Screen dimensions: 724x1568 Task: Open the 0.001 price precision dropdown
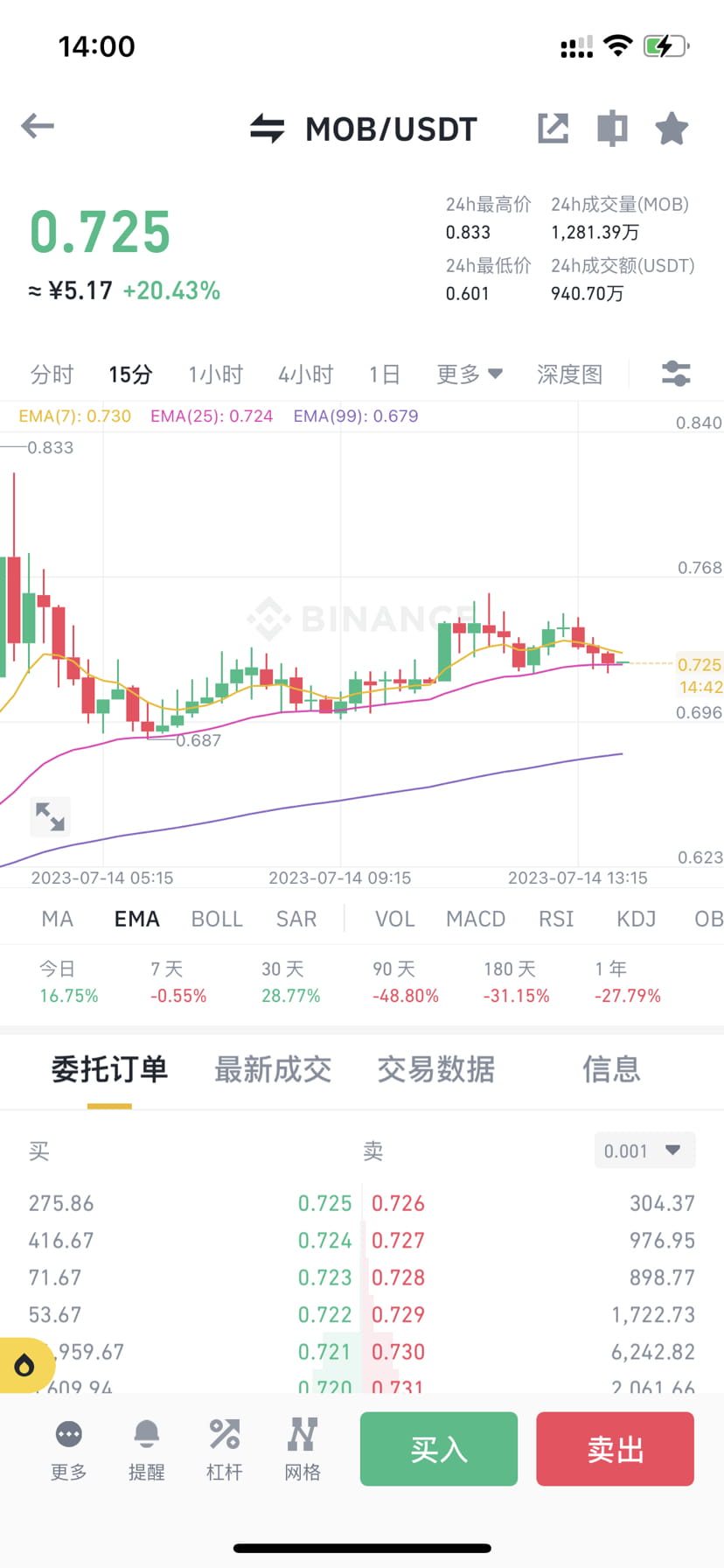point(644,1151)
